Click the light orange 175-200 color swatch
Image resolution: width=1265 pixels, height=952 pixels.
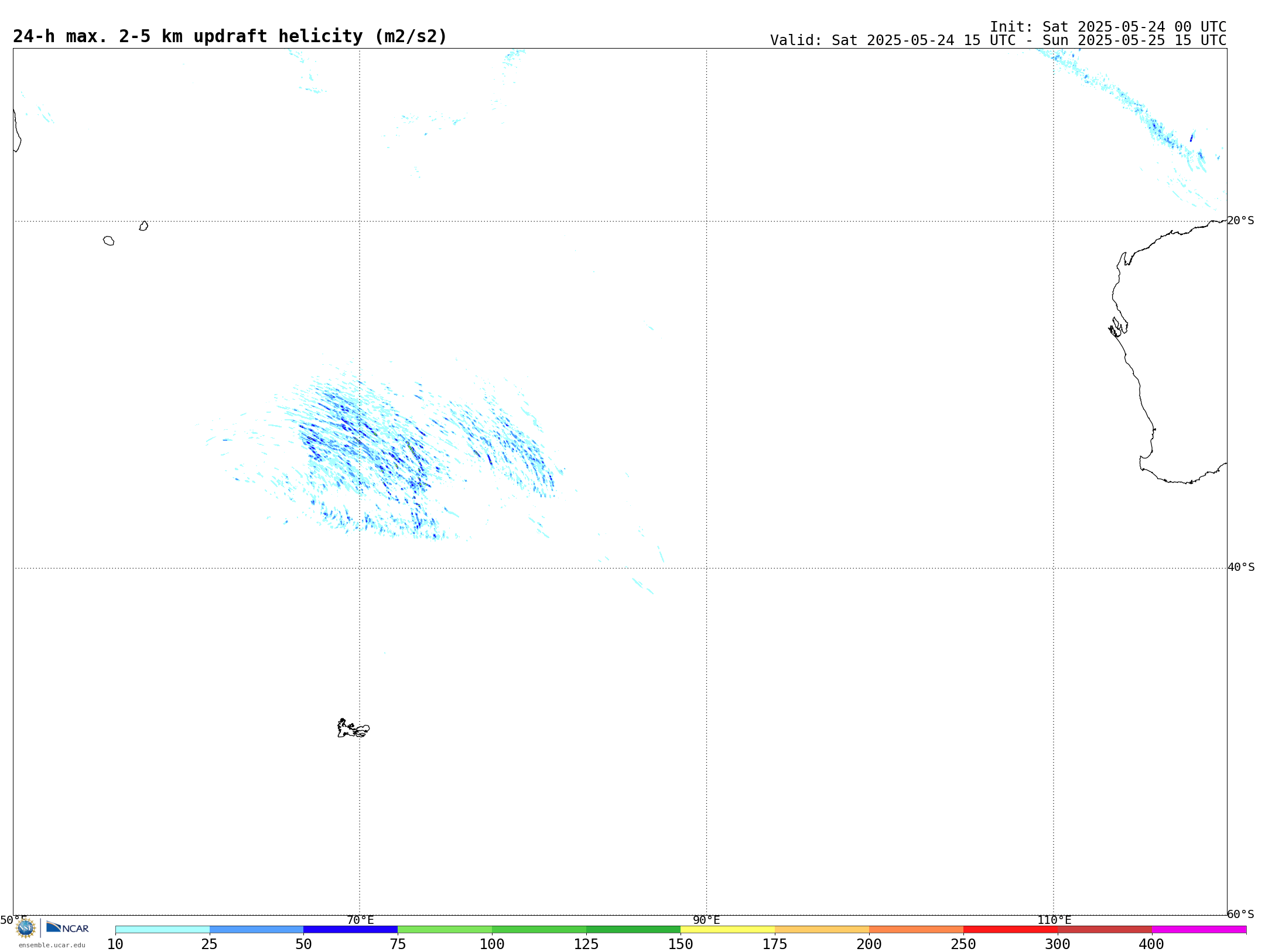pos(822,930)
